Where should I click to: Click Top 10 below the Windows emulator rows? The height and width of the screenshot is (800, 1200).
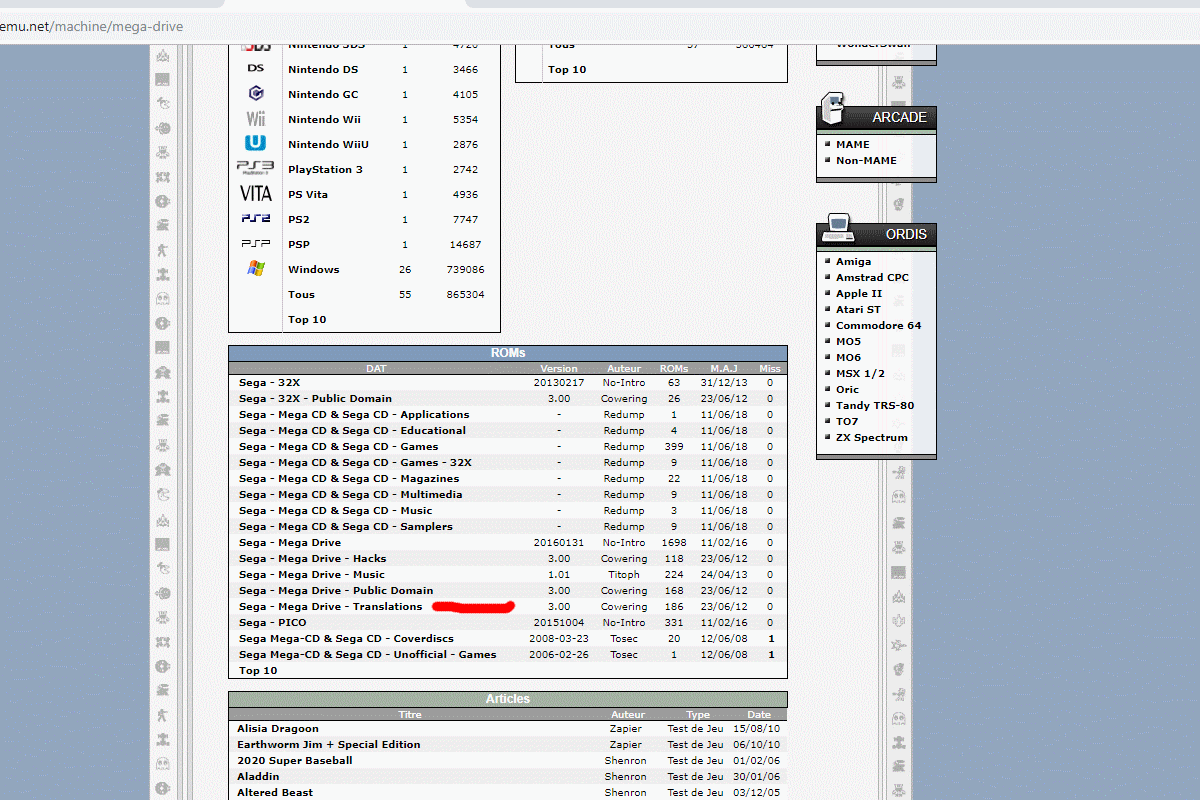(307, 319)
